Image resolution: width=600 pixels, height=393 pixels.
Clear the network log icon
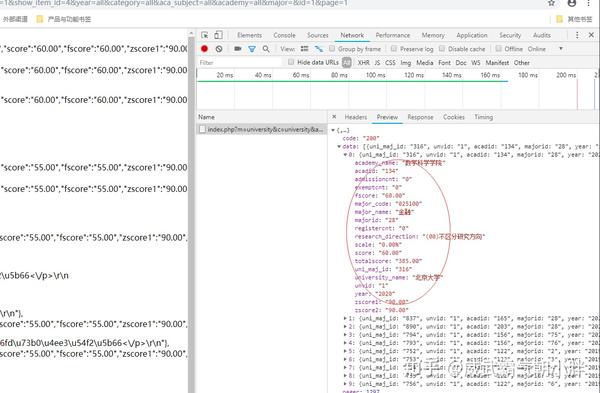pyautogui.click(x=219, y=49)
